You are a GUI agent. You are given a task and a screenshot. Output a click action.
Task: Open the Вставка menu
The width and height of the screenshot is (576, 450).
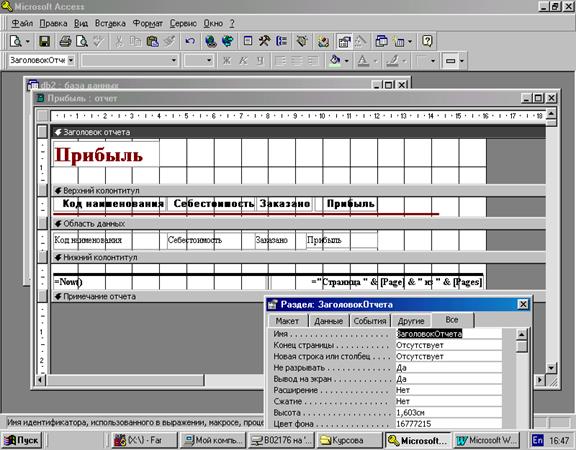(x=110, y=24)
